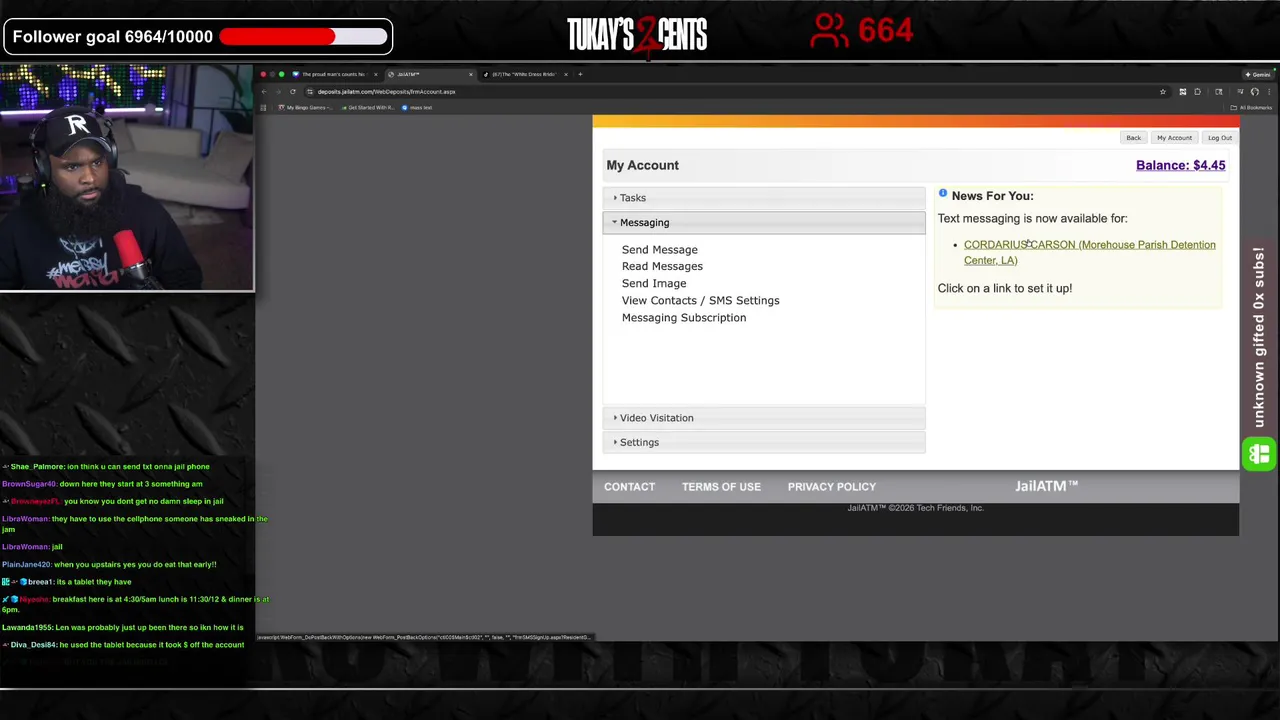Viewport: 1280px width, 720px height.
Task: Open the My Bingo Games bookmark
Action: 305,108
